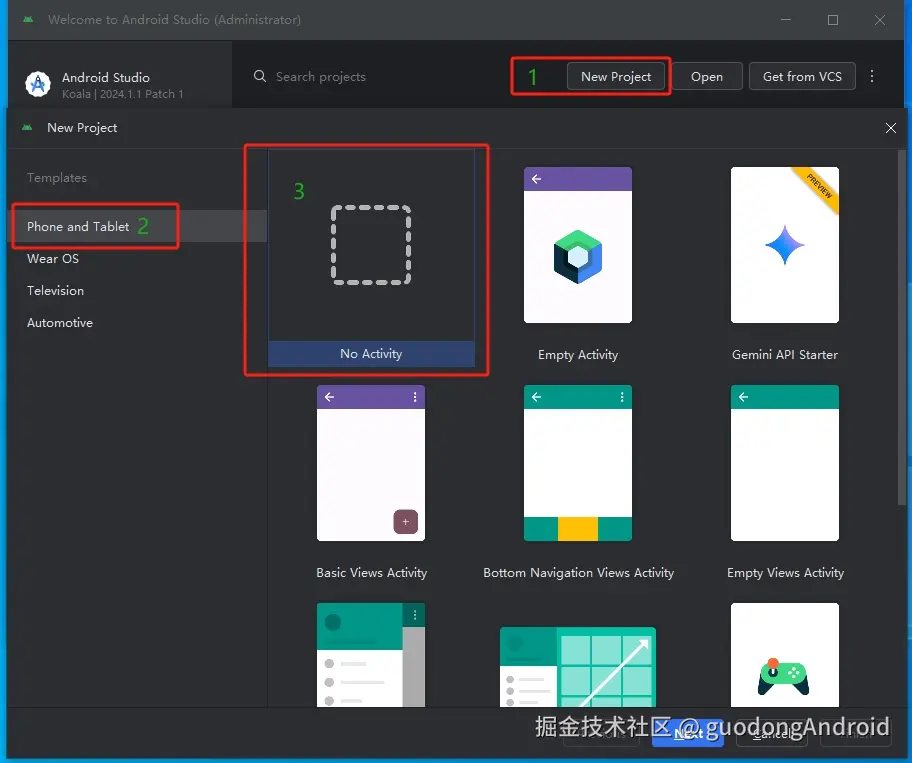Click the search magnifier icon
Image resolution: width=912 pixels, height=763 pixels.
260,76
